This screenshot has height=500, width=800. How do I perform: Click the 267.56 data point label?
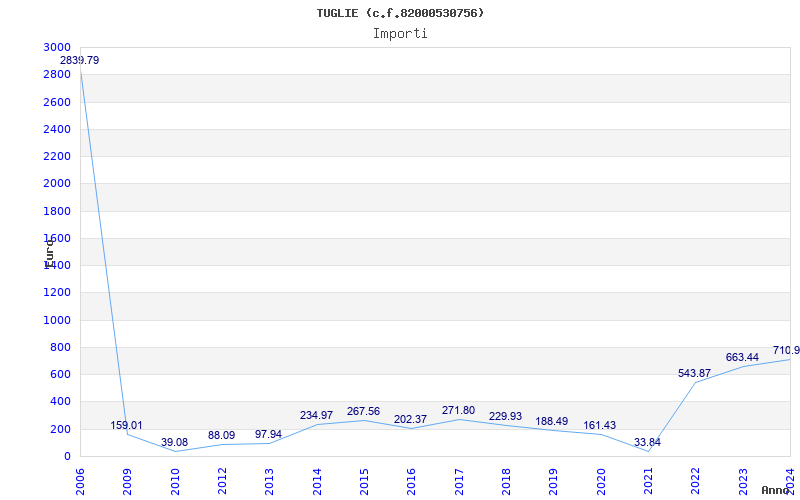[363, 411]
